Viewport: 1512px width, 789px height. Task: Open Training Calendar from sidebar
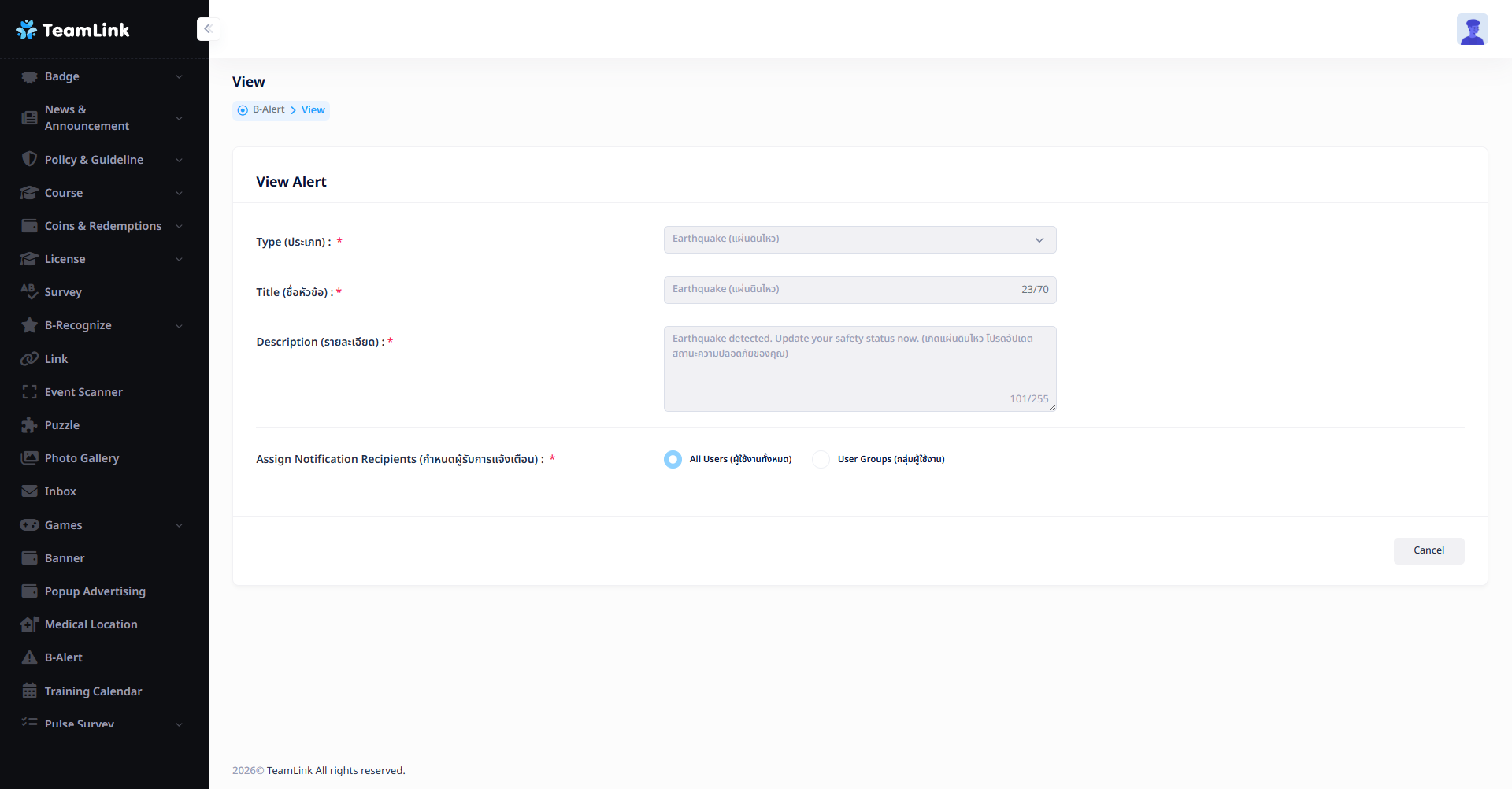click(93, 691)
